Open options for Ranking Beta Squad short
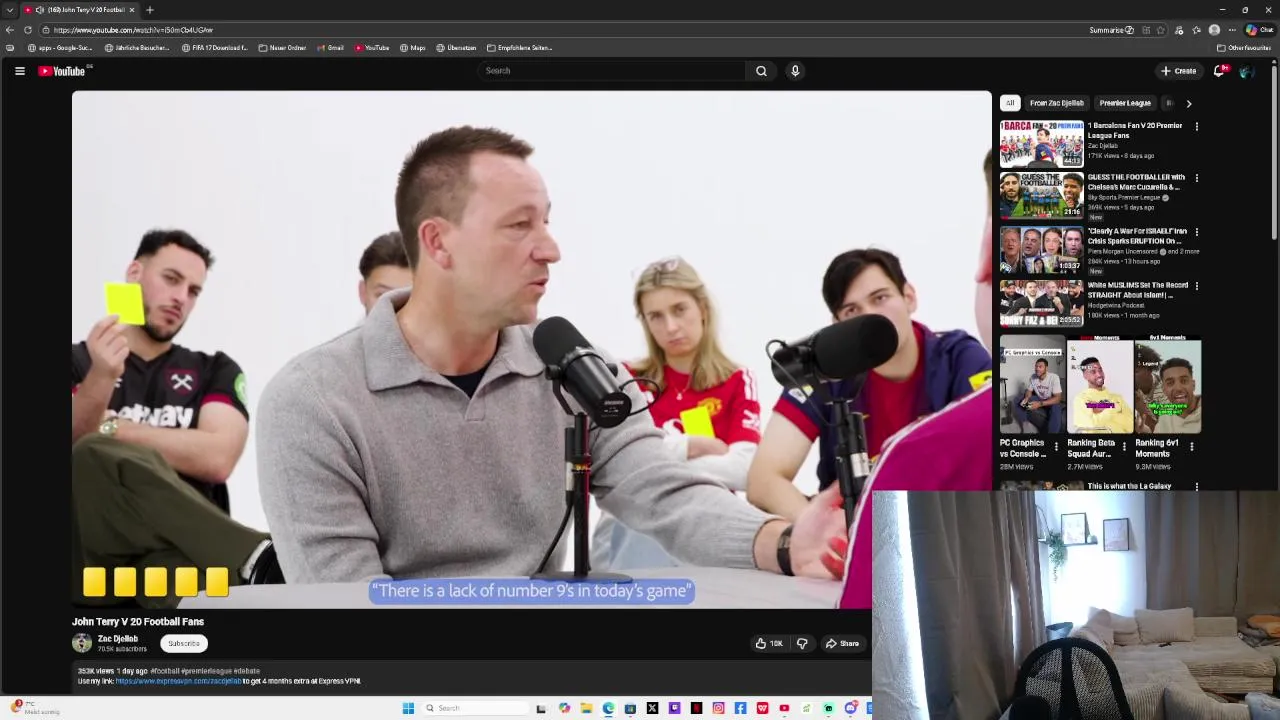The image size is (1280, 720). (x=1123, y=447)
